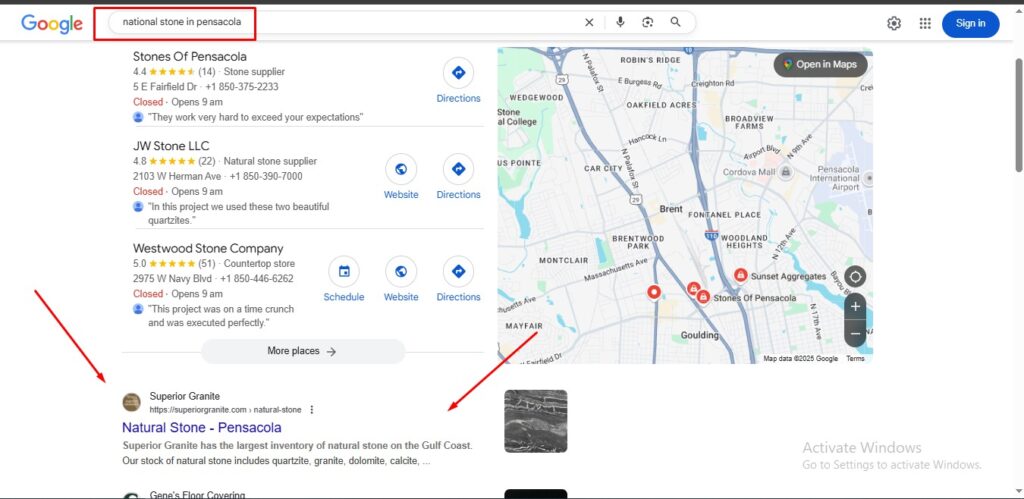Viewport: 1024px width, 499px height.
Task: Click the map's my-location target icon
Action: [855, 277]
